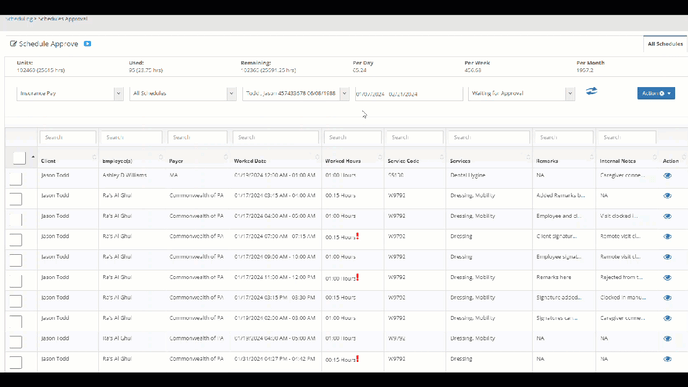Check the 01/17/2024 07:00 AM row checkbox
Image resolution: width=688 pixels, height=387 pixels.
point(16,240)
